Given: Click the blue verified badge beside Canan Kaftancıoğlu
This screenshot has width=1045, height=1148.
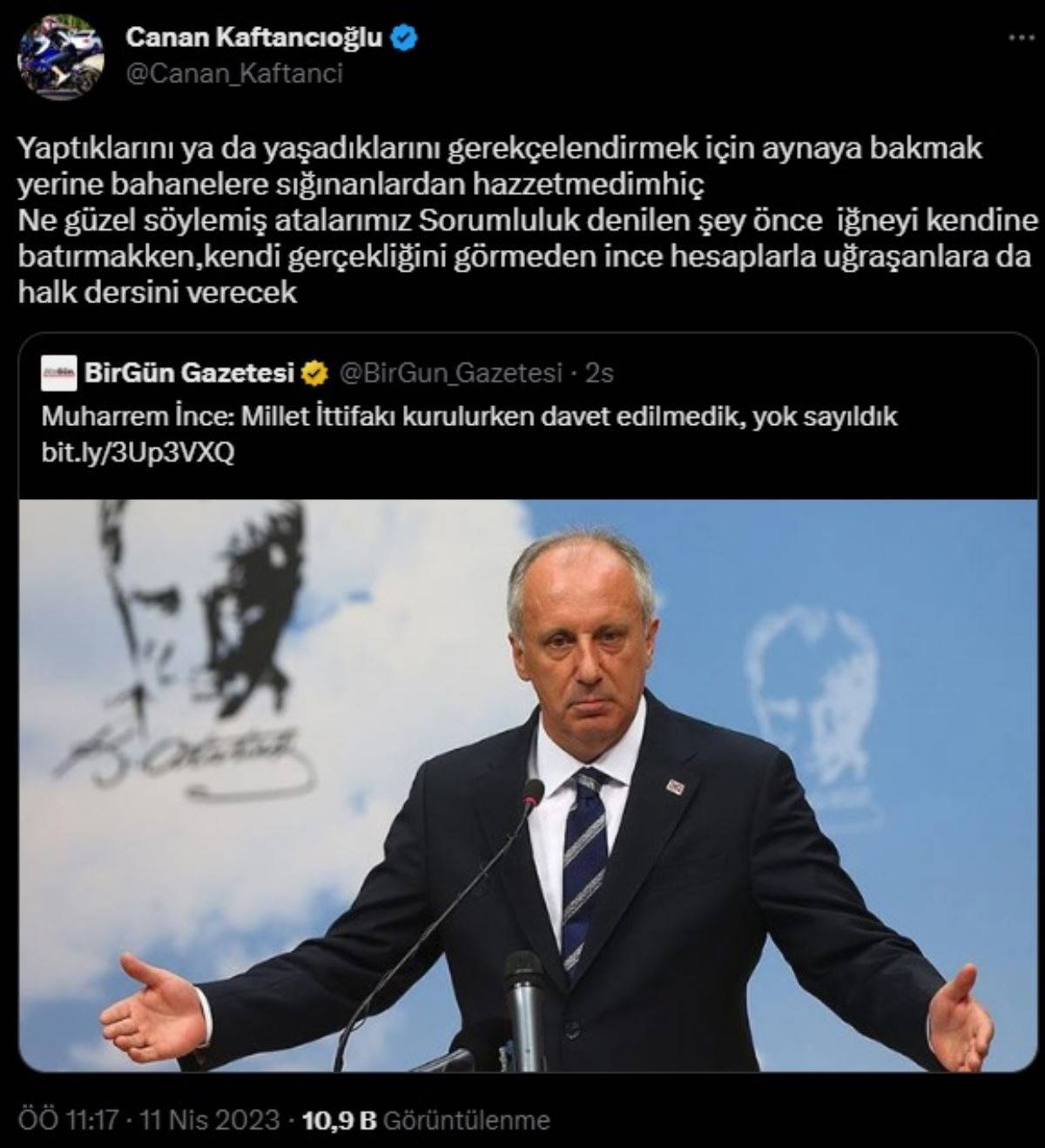Looking at the screenshot, I should [x=404, y=37].
